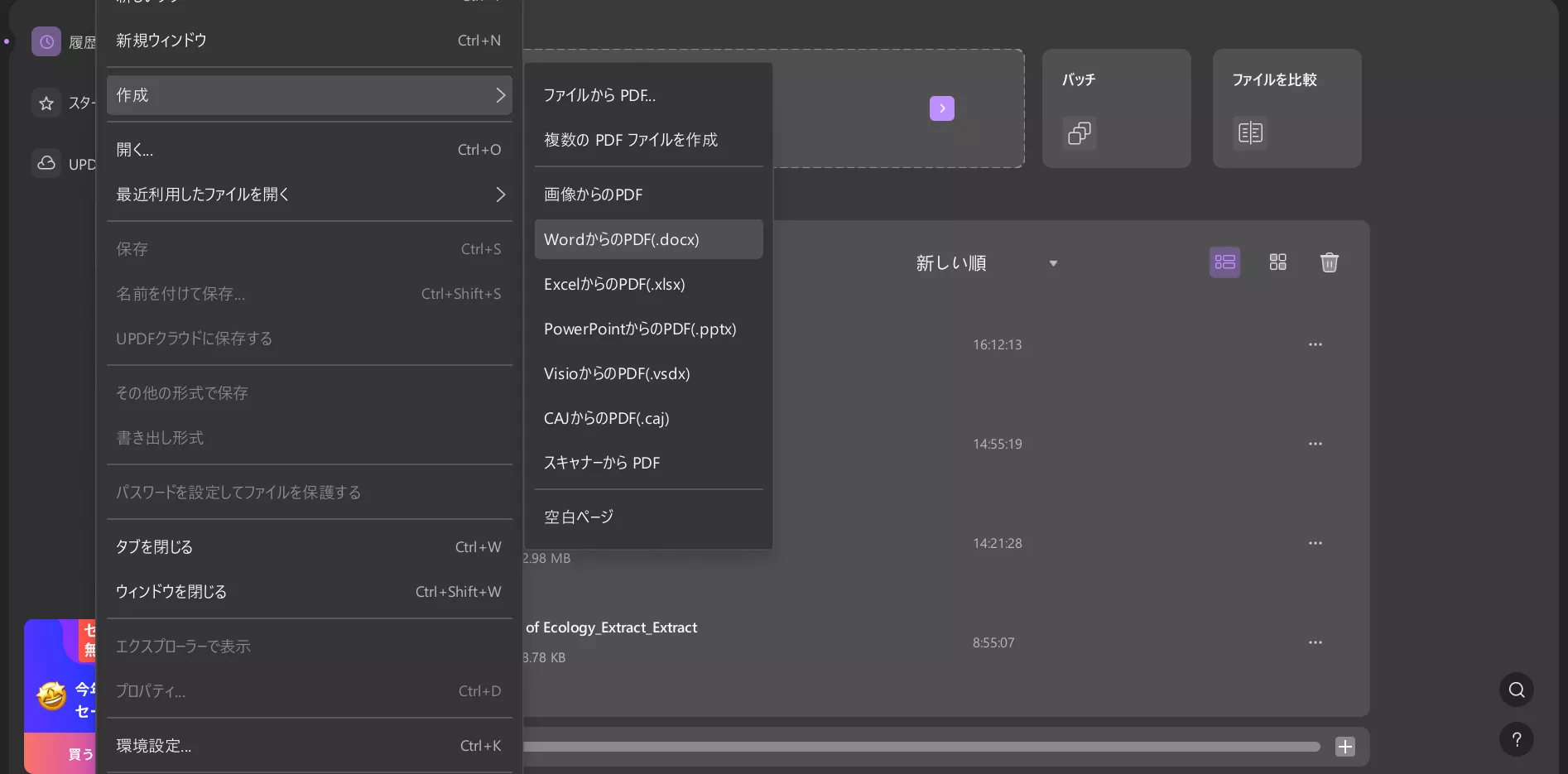Choose CAJからのPDF(.caj)

649,418
